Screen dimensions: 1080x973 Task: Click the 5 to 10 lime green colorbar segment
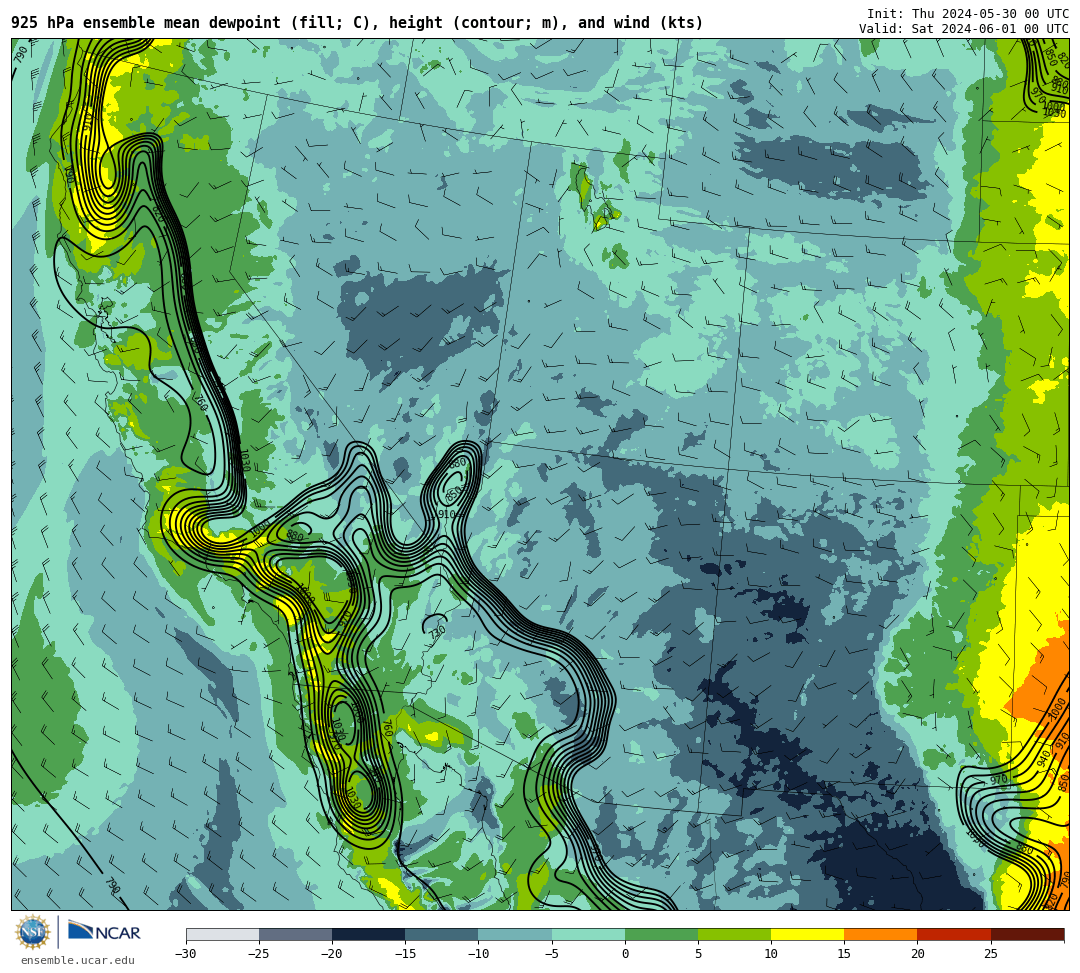734,934
